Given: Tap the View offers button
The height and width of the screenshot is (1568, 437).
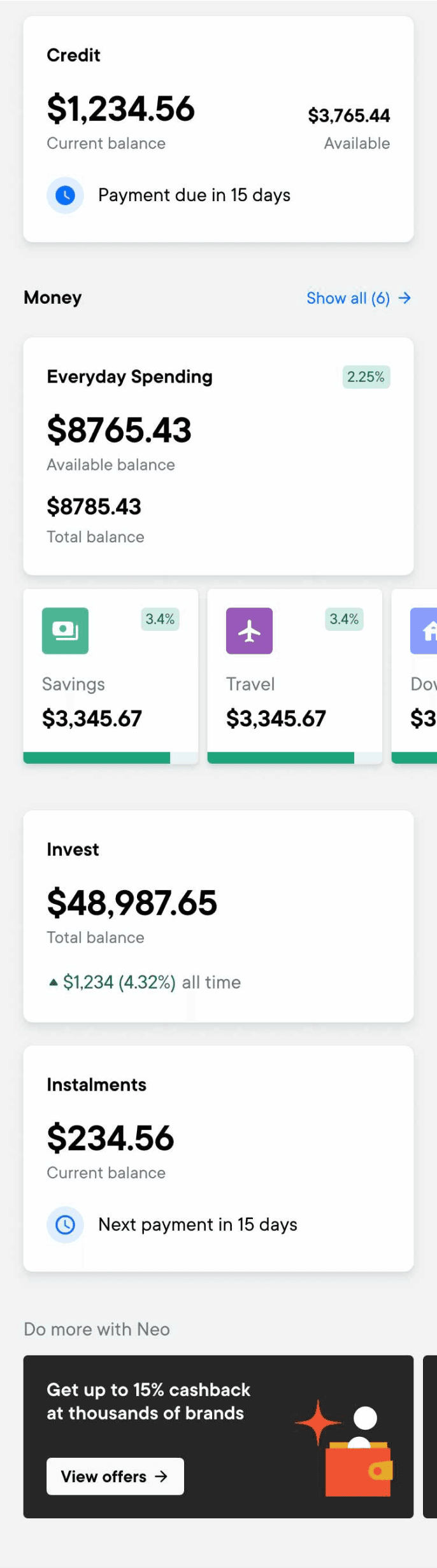Looking at the screenshot, I should click(x=115, y=1476).
